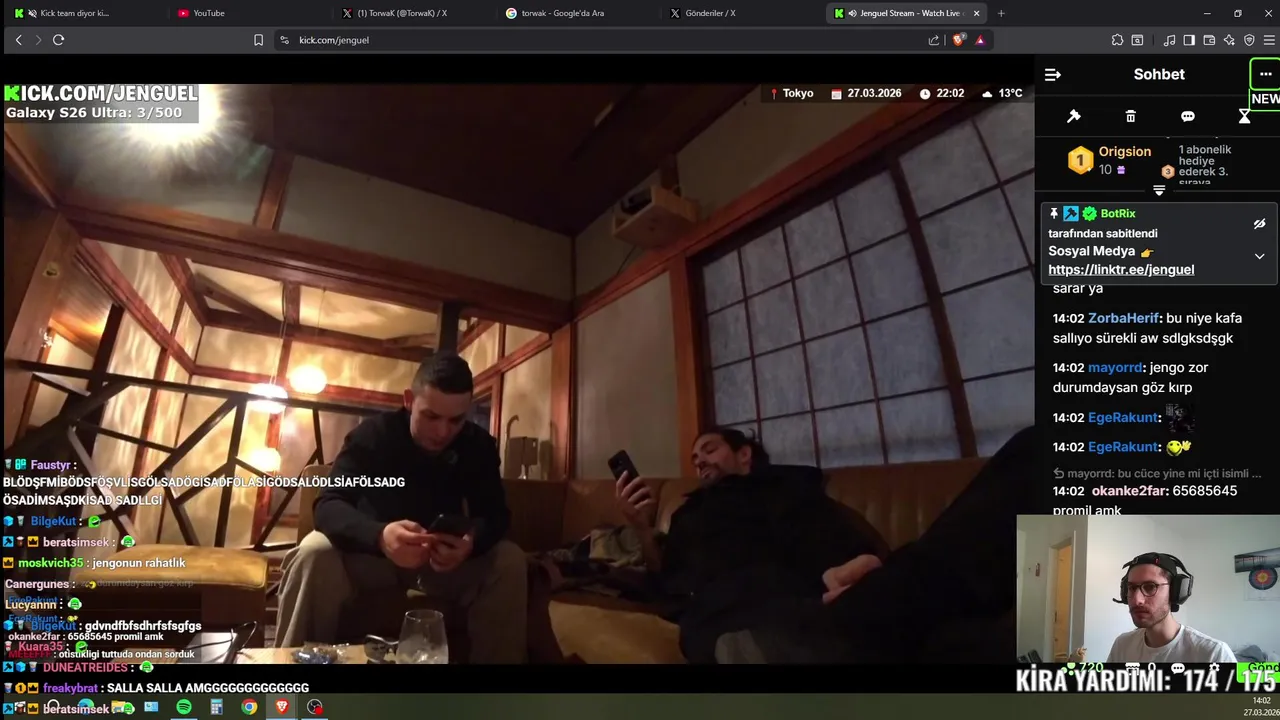Toggle the browser sidebar panel
Image resolution: width=1280 pixels, height=720 pixels.
(1189, 40)
